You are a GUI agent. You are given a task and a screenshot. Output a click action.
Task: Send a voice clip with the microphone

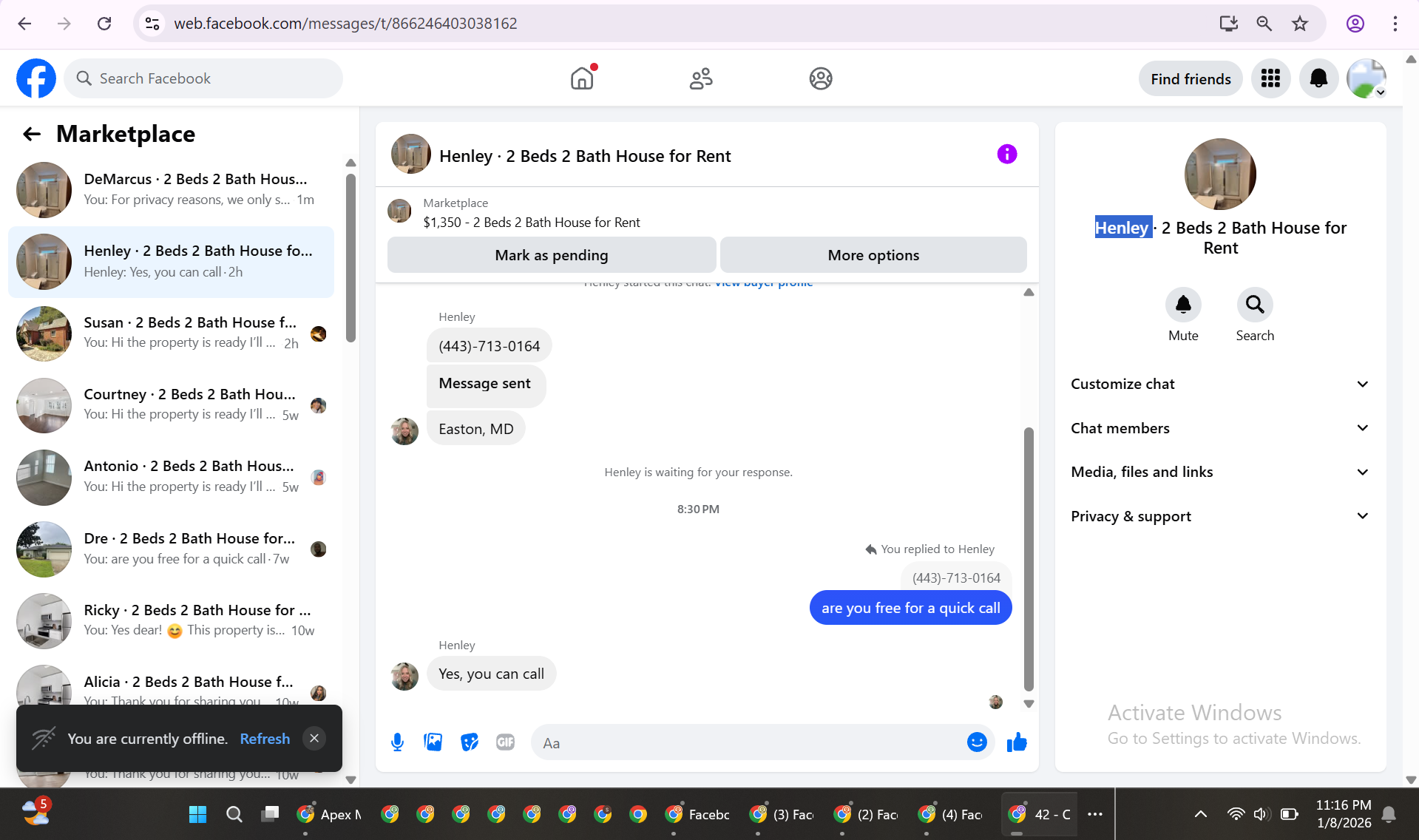(x=397, y=742)
